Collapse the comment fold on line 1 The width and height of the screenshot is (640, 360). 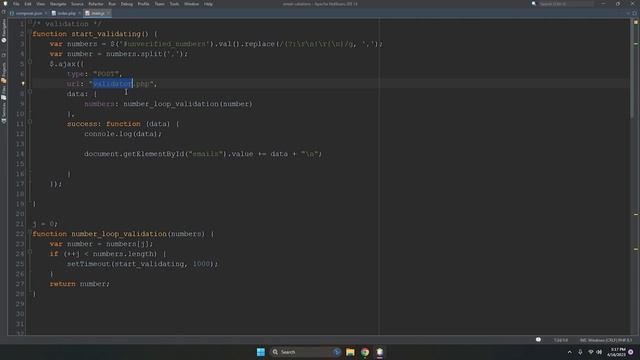pyautogui.click(x=30, y=22)
